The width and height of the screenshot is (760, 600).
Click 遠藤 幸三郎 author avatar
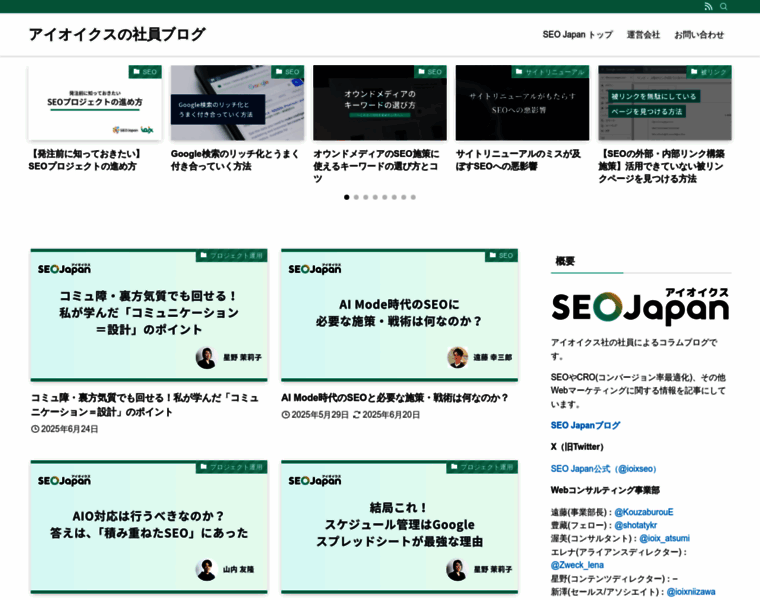coord(457,358)
